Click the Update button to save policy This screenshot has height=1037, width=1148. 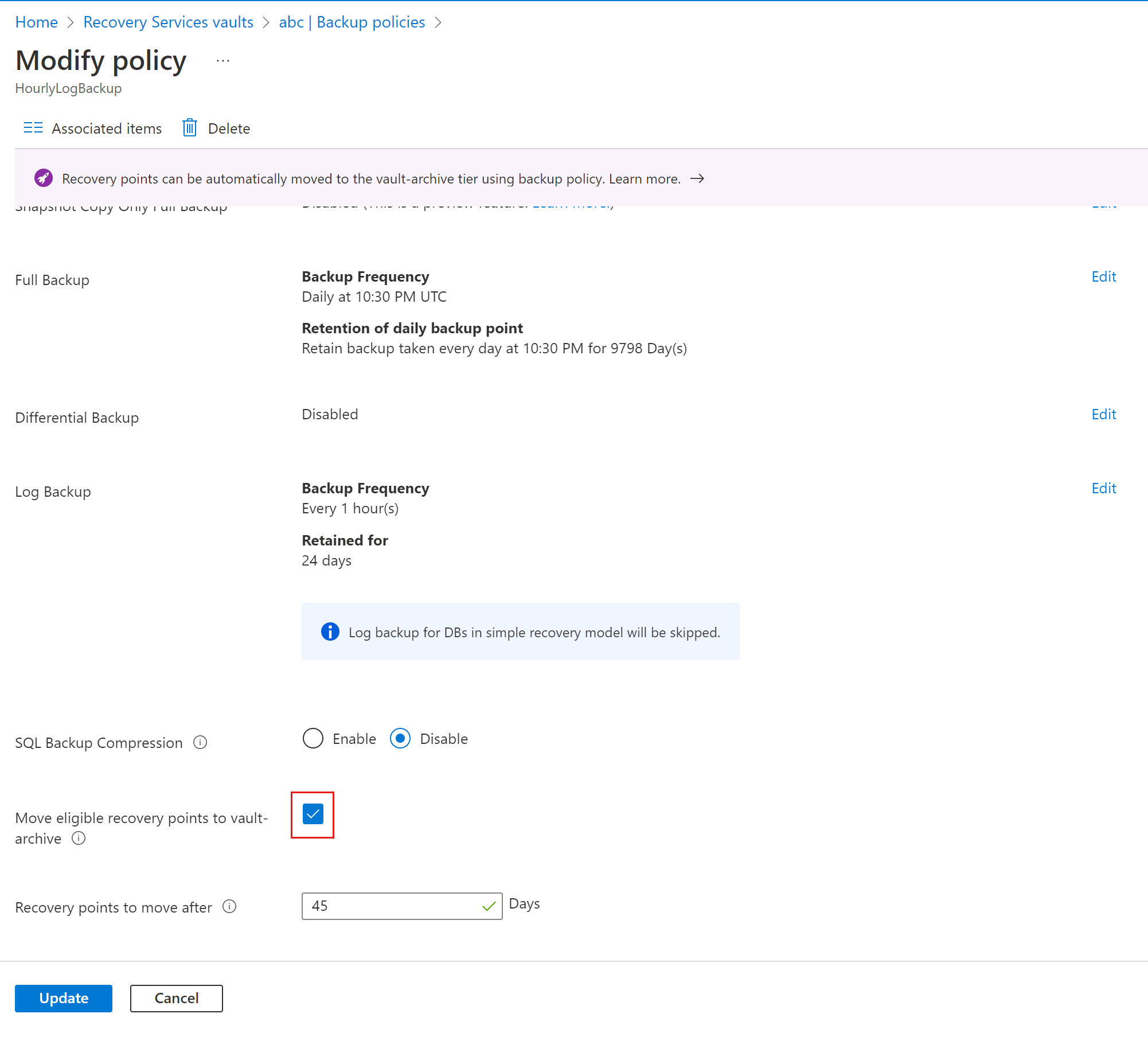[64, 997]
